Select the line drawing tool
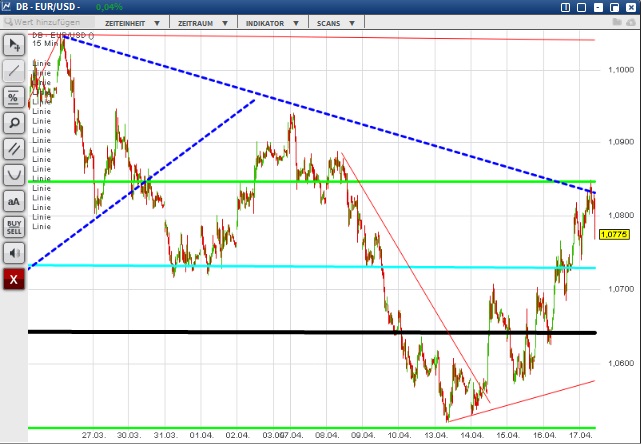This screenshot has height=444, width=641. [x=14, y=71]
